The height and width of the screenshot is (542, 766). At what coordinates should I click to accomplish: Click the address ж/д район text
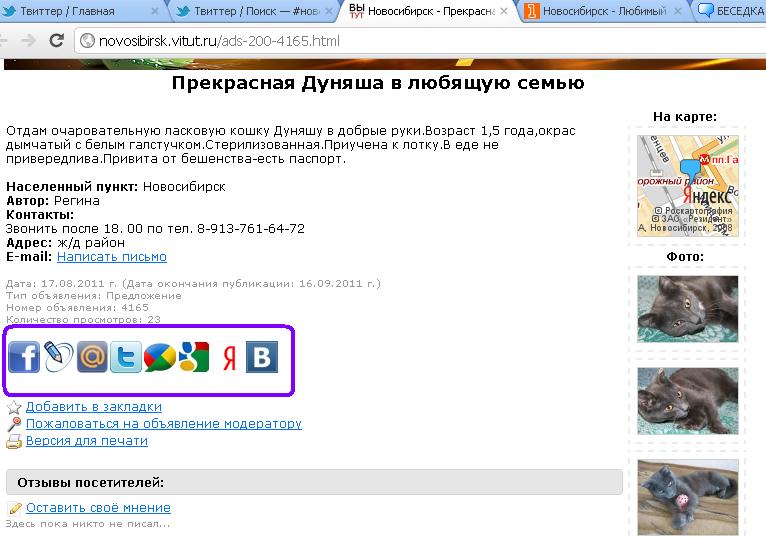pyautogui.click(x=91, y=242)
